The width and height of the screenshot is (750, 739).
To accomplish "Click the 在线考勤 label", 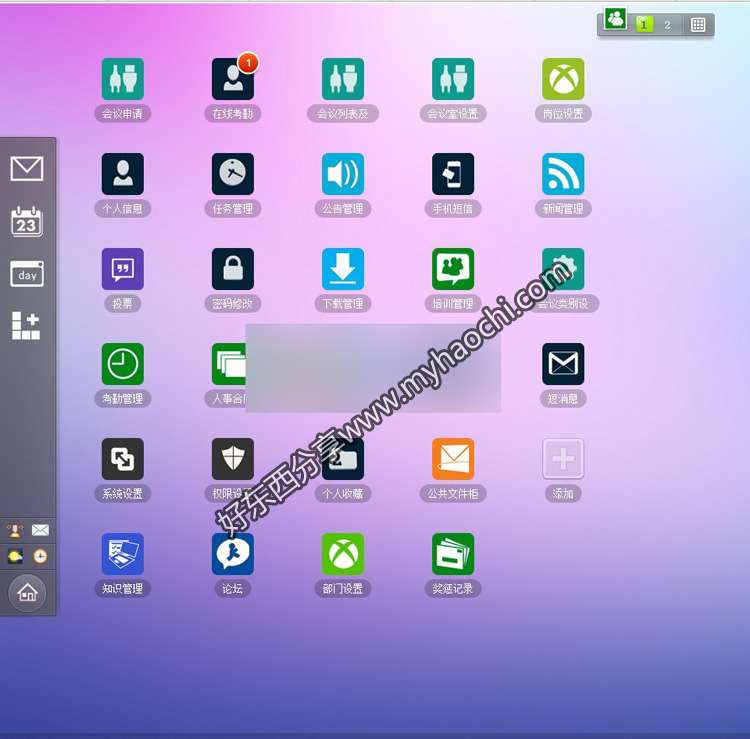I will (x=233, y=114).
